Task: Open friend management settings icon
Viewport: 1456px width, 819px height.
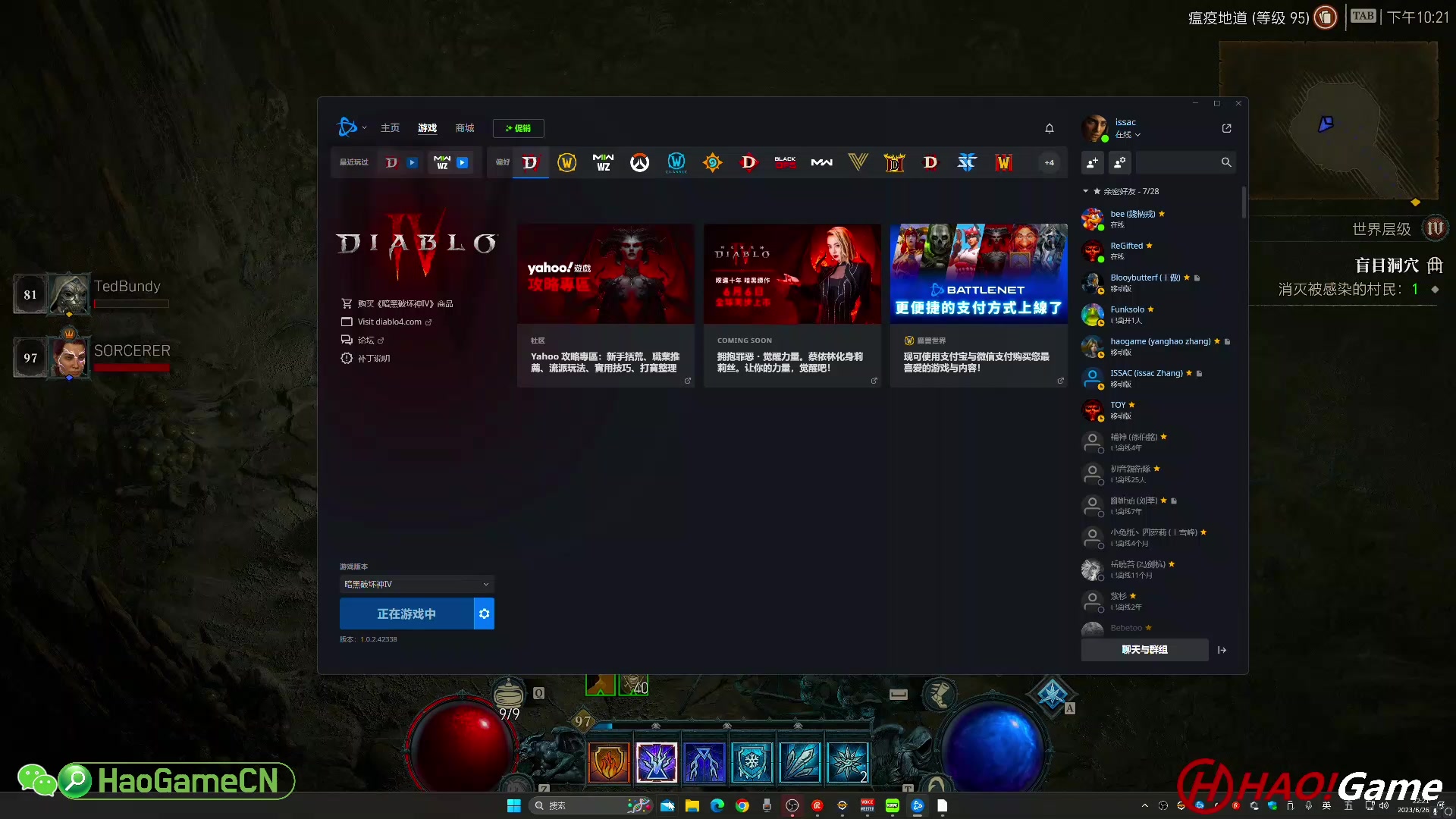Action: (x=1120, y=162)
